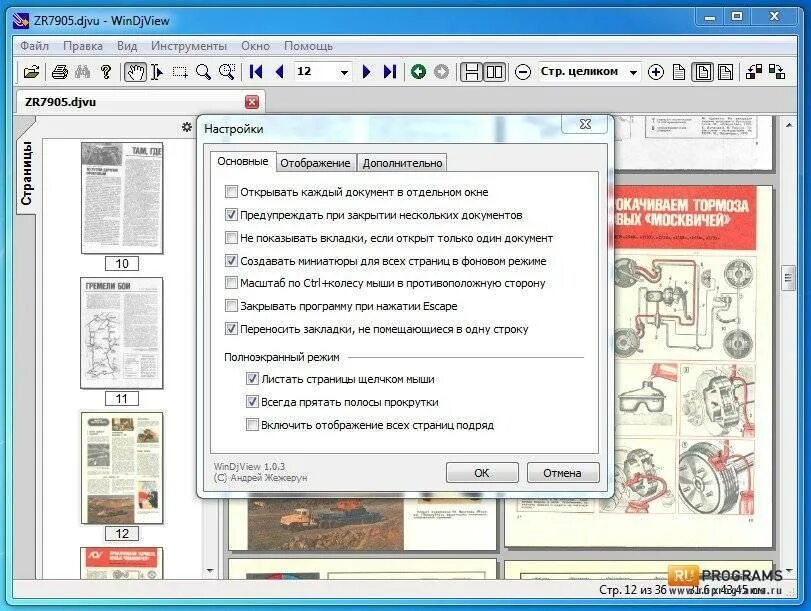
Task: Click document vertical scrollbar thumb
Action: [788, 278]
